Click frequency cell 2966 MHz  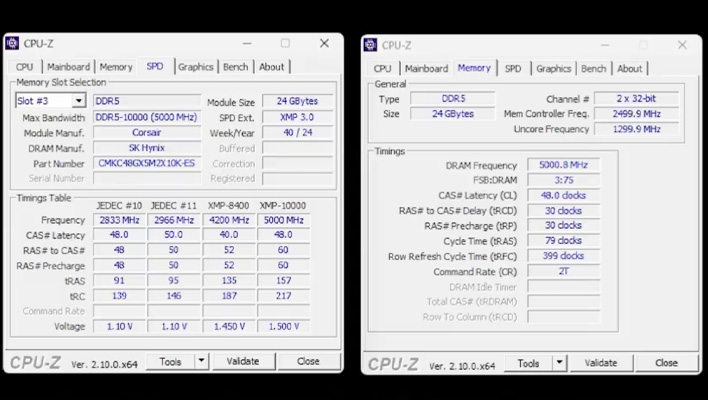click(174, 220)
